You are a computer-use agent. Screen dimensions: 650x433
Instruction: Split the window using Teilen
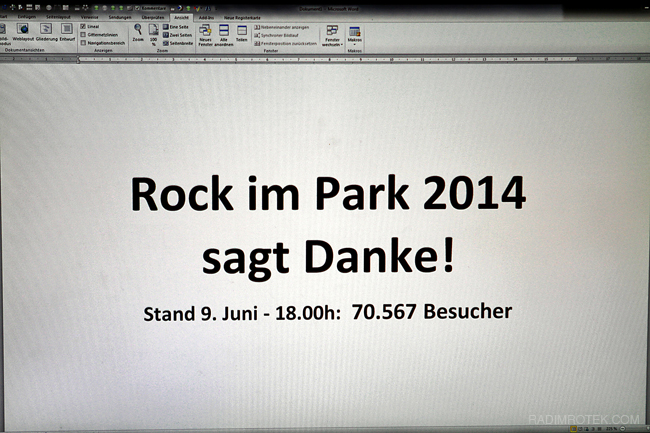click(x=242, y=34)
